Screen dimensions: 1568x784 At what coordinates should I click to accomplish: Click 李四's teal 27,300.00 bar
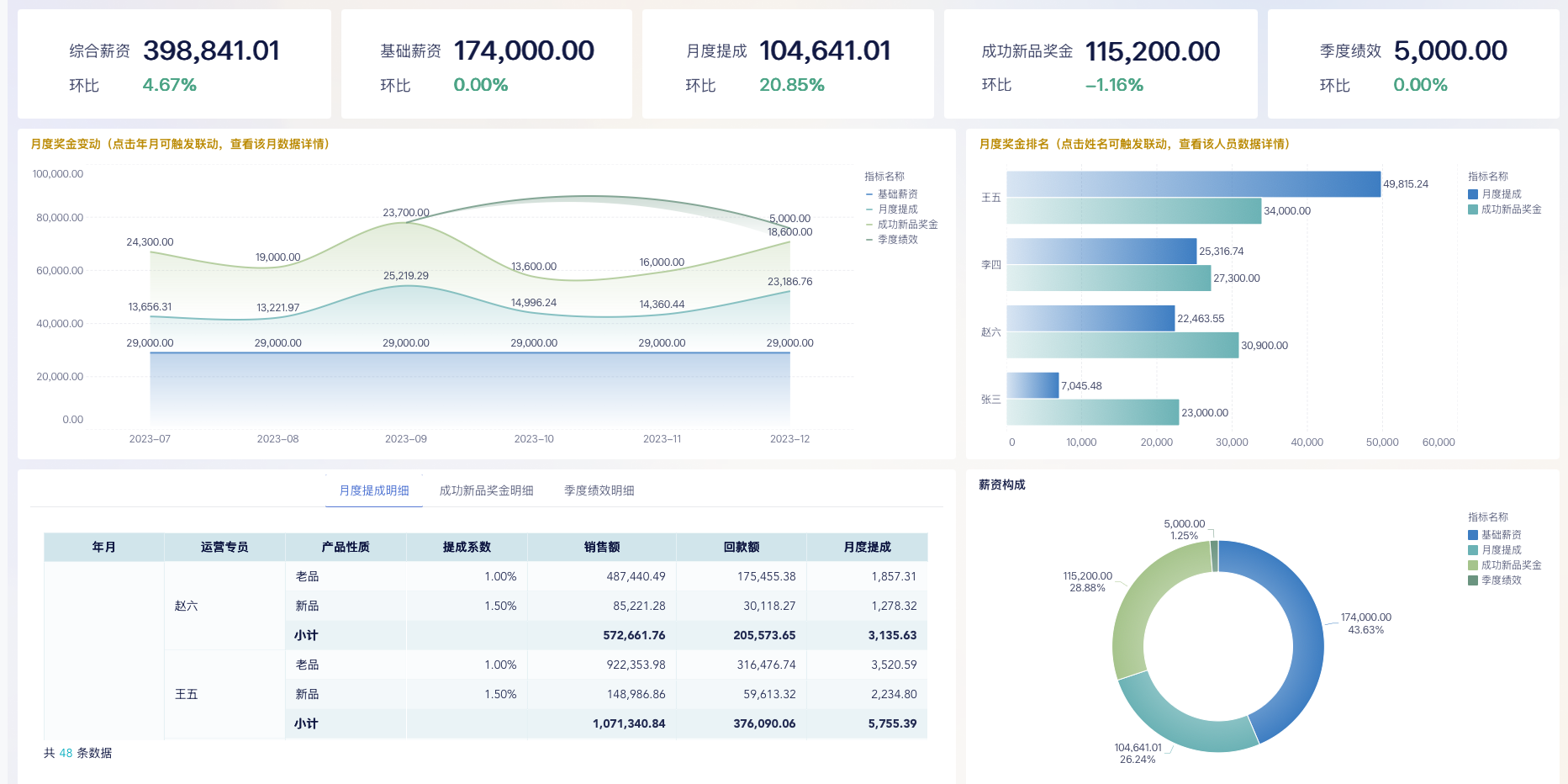[1108, 278]
